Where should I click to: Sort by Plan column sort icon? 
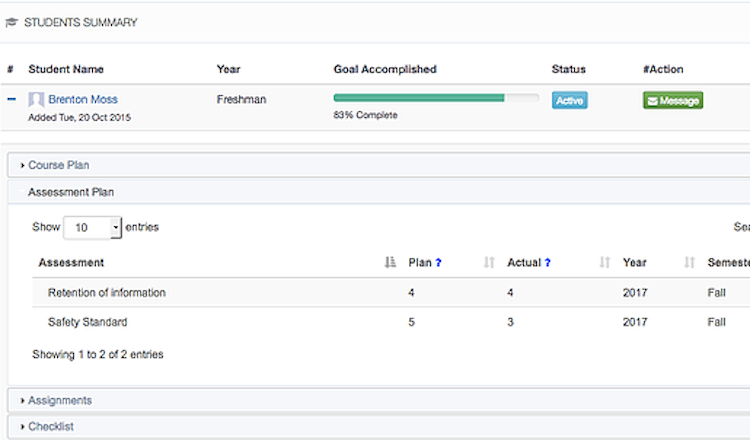coord(489,263)
